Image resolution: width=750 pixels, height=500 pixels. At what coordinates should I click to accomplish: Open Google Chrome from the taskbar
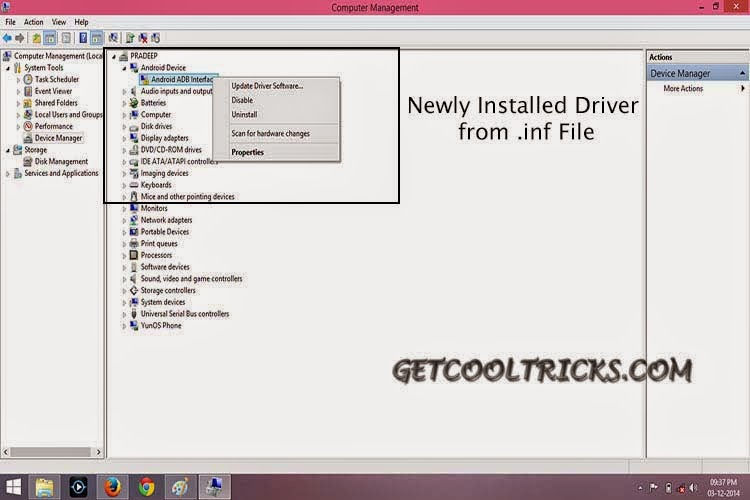tap(146, 487)
